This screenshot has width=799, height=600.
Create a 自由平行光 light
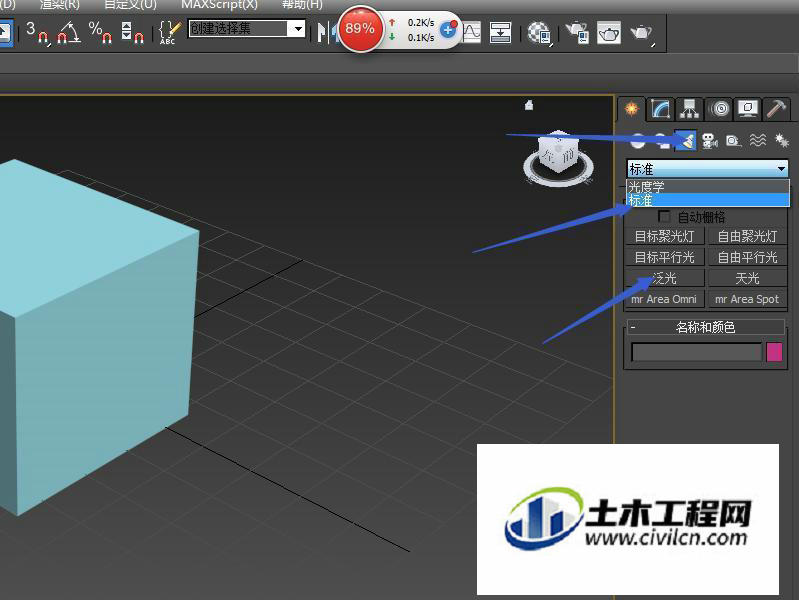tap(748, 257)
